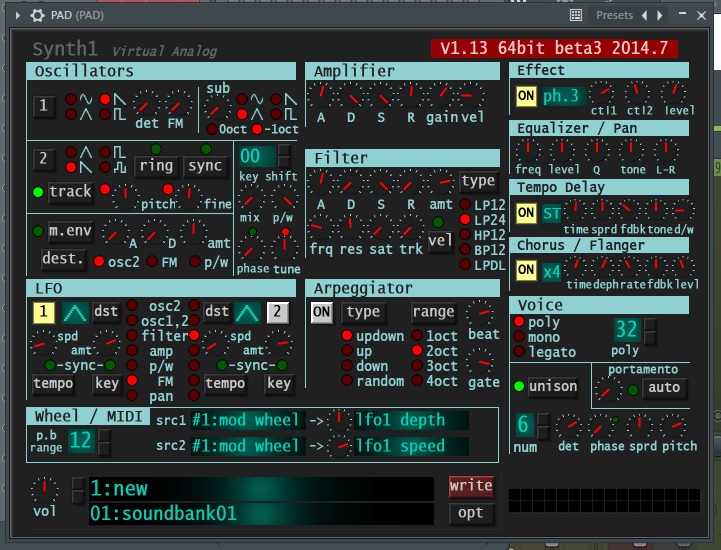
Task: Select the arpeggiator random mode
Action: tap(347, 380)
